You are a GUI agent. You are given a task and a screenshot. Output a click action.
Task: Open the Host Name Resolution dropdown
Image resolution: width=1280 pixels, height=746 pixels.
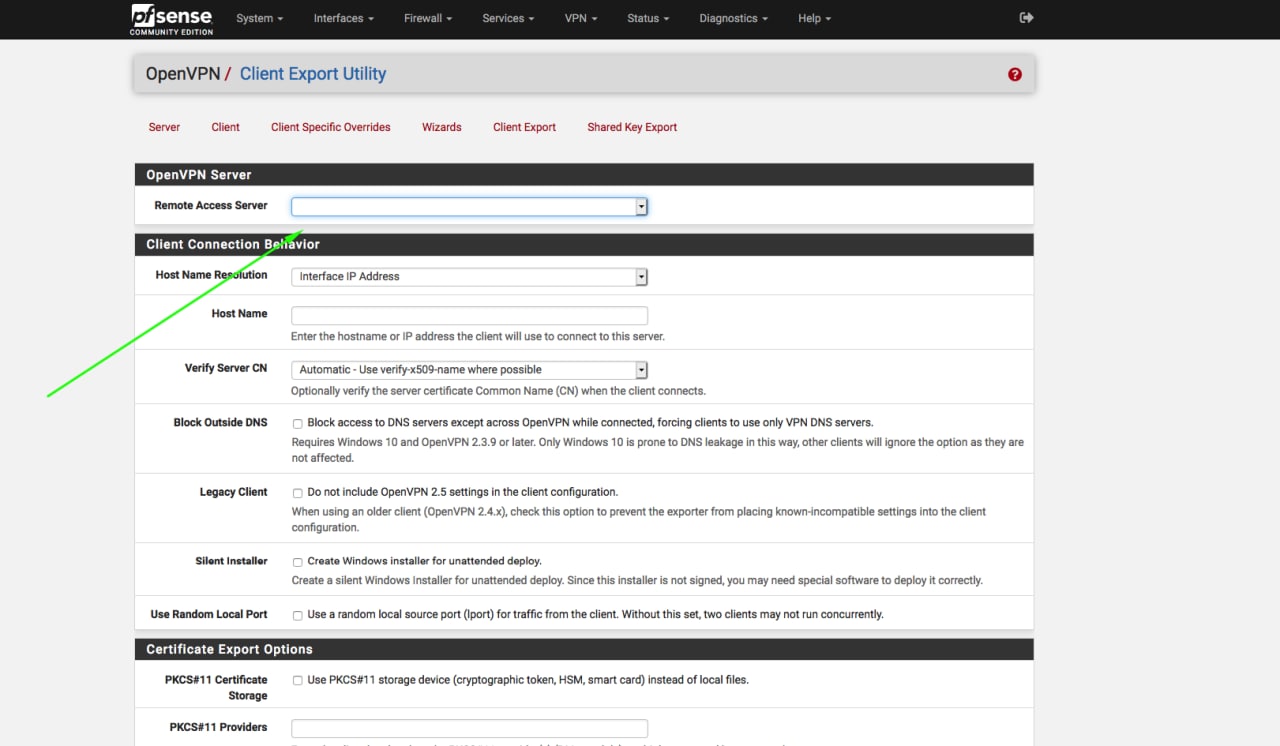pyautogui.click(x=470, y=277)
